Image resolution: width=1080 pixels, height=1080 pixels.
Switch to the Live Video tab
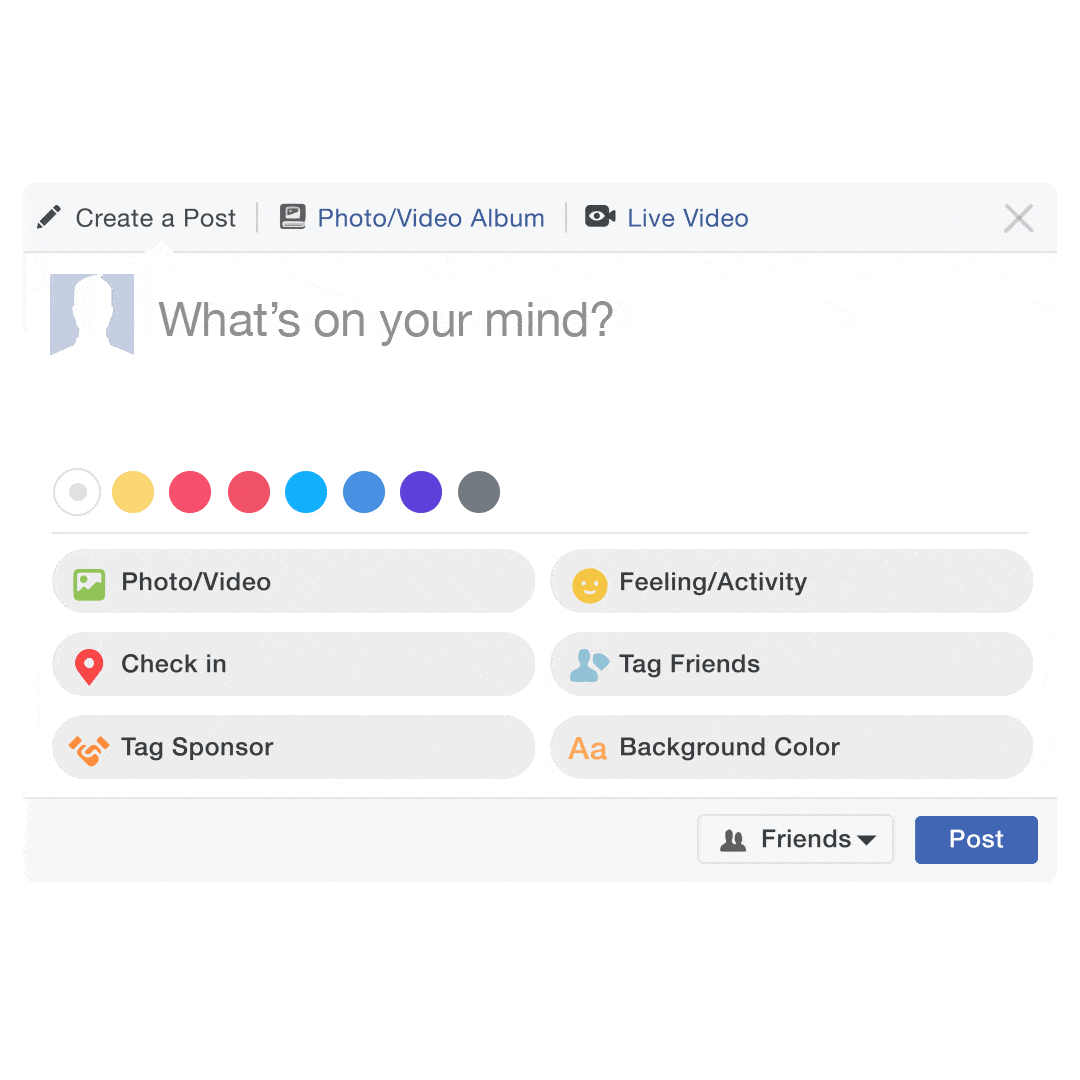(667, 218)
